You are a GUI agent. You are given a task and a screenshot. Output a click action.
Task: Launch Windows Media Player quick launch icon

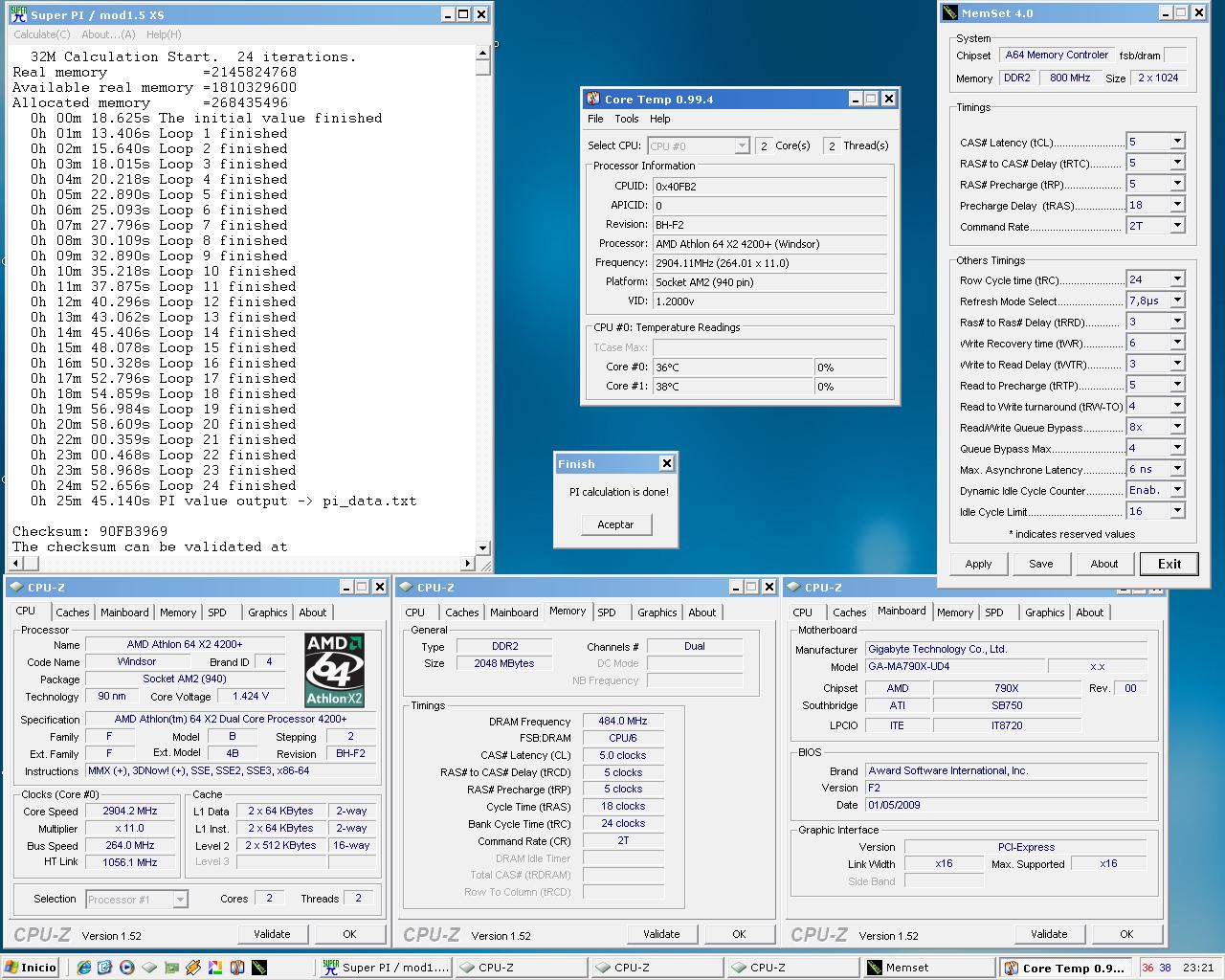pos(126,968)
